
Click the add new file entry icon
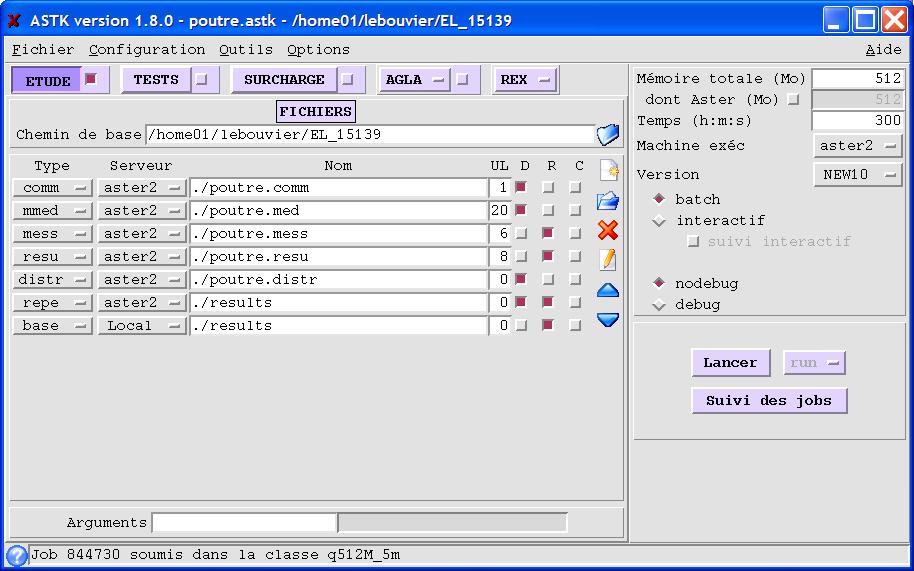click(x=607, y=171)
